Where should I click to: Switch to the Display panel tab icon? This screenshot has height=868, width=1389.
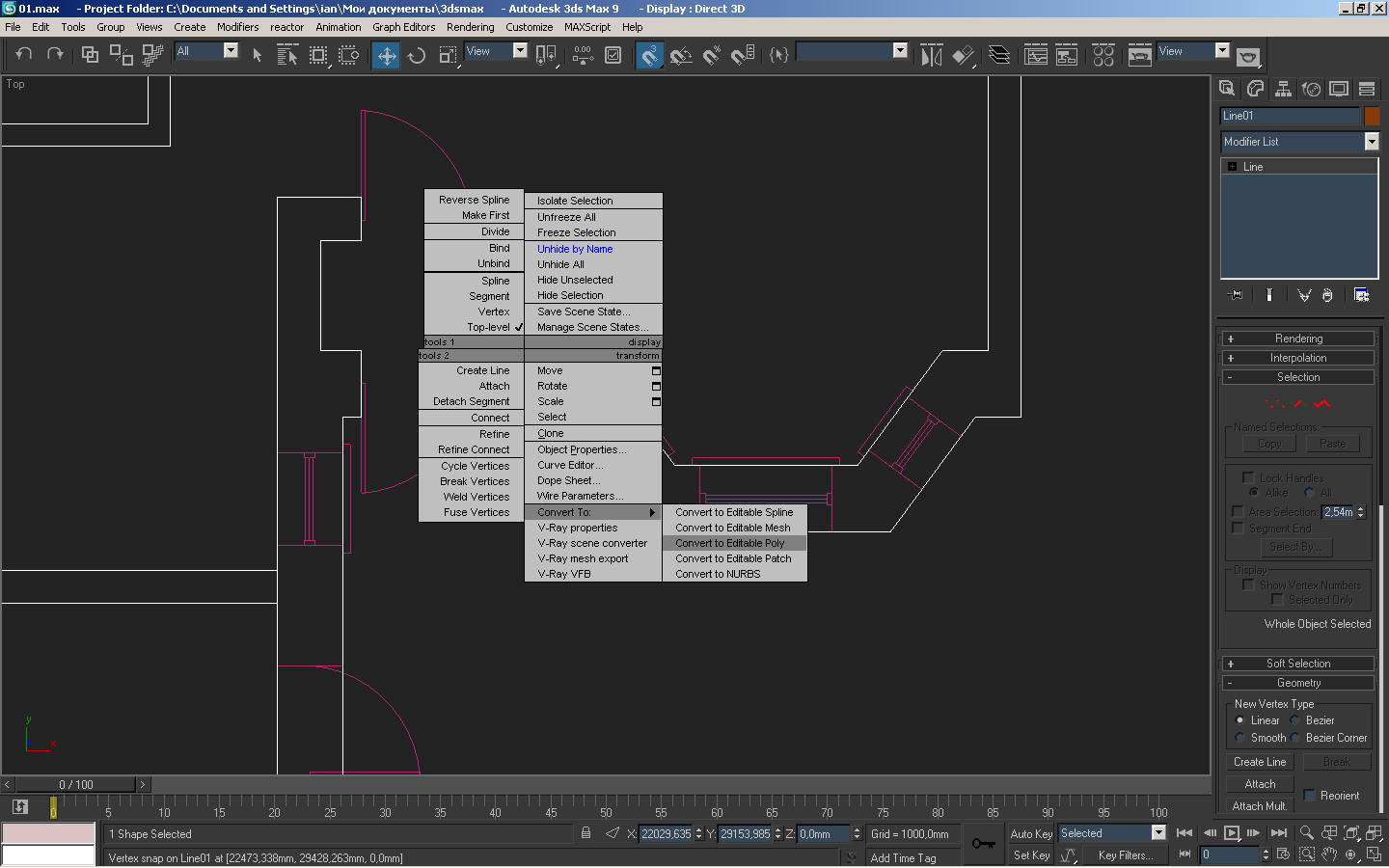[x=1339, y=89]
